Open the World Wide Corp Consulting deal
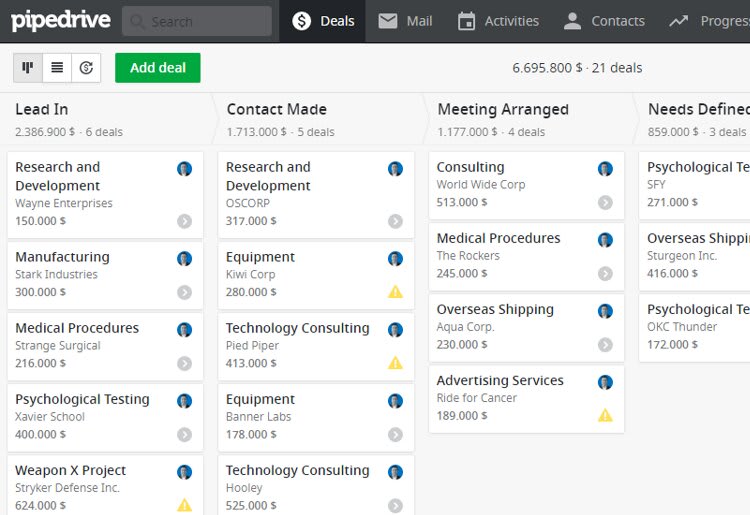This screenshot has height=515, width=750. 527,186
